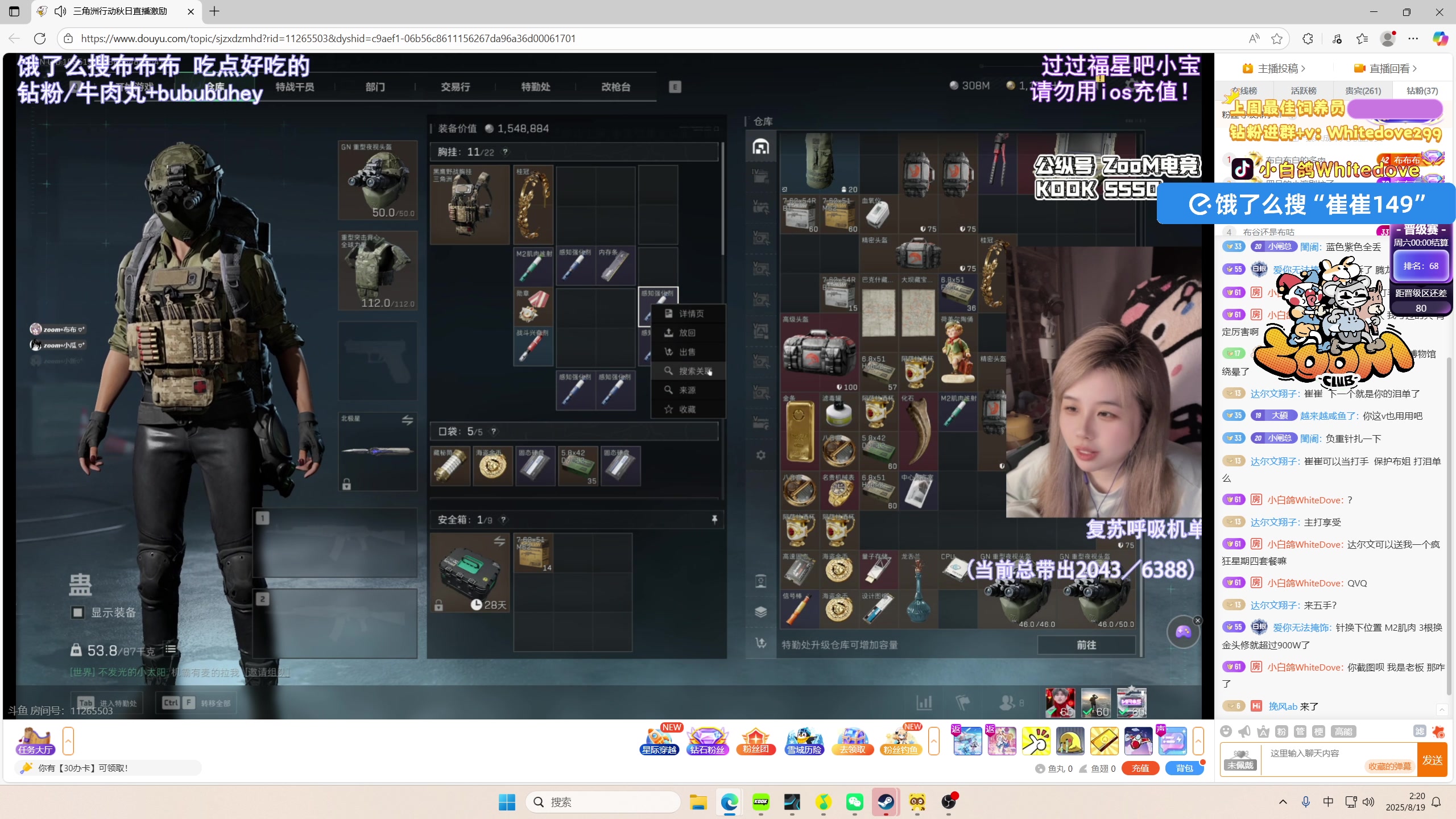Open the 钻石粉丝 diamond icon

708,741
